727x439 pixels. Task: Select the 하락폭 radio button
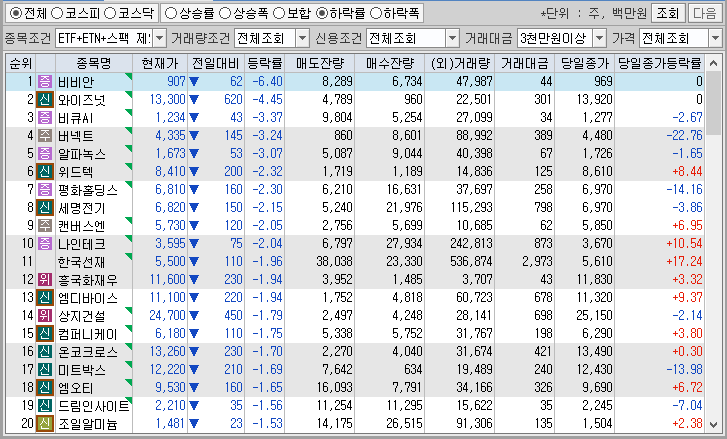376,13
